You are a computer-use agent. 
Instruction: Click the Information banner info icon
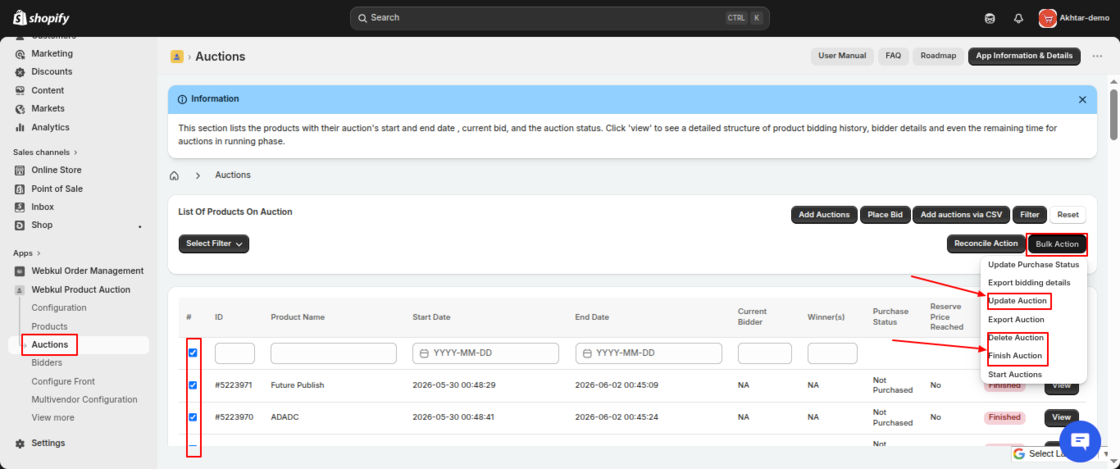coord(182,99)
